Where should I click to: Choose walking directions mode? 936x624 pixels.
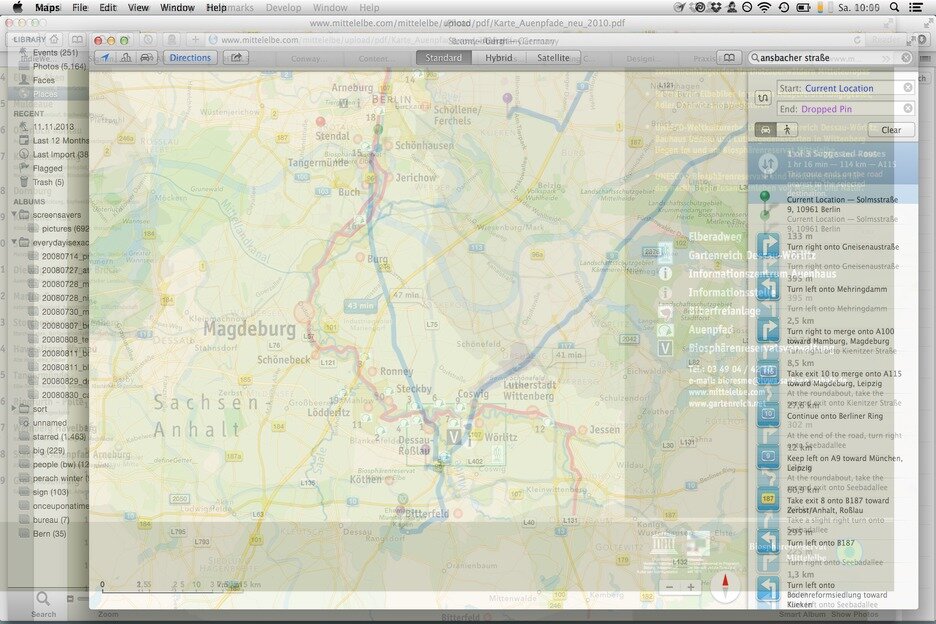coord(787,130)
